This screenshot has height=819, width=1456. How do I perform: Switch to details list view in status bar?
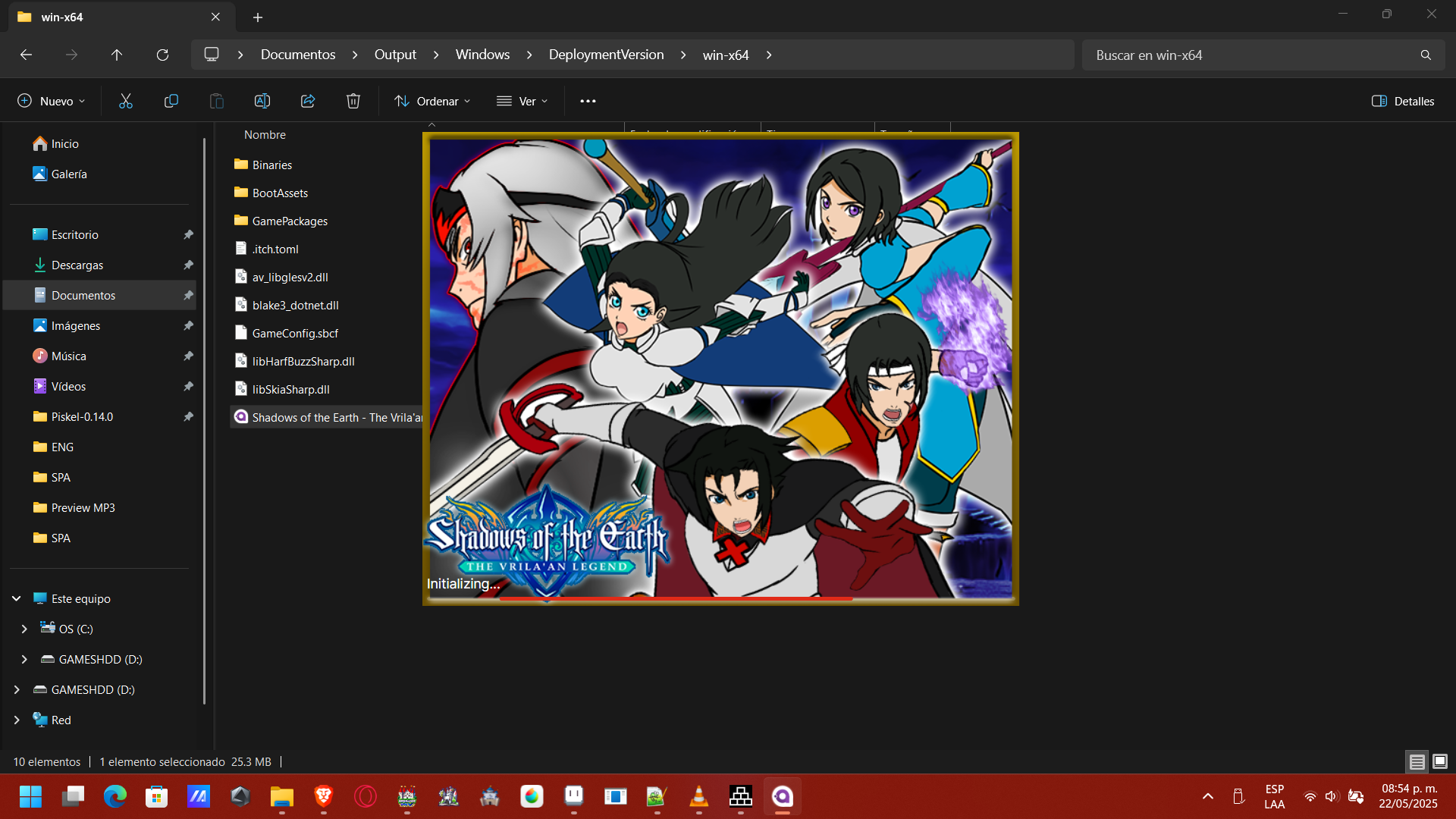point(1417,761)
